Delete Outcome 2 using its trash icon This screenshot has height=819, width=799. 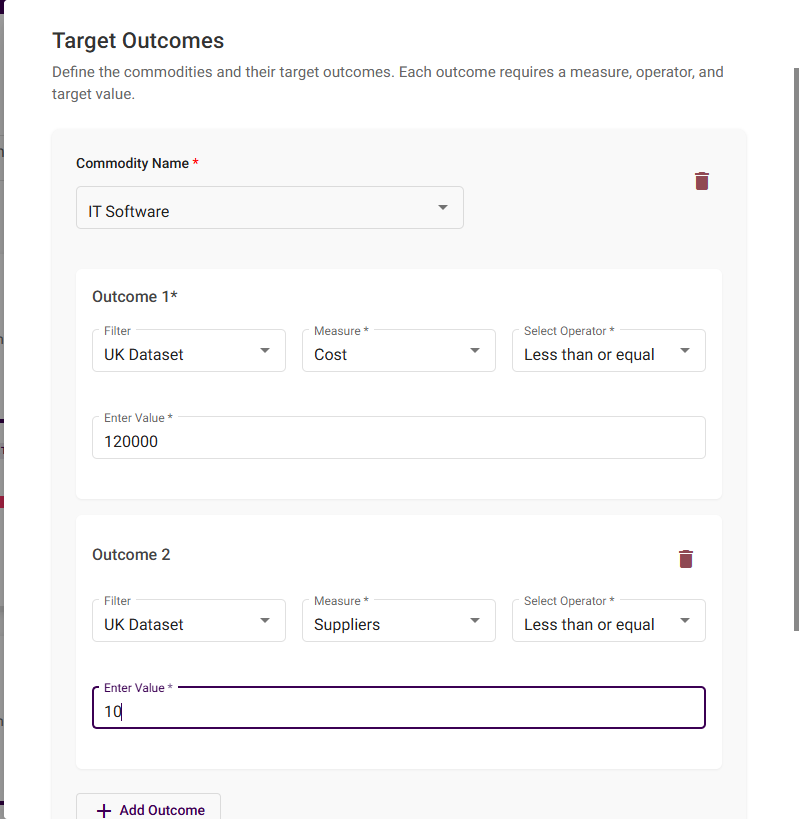(686, 559)
